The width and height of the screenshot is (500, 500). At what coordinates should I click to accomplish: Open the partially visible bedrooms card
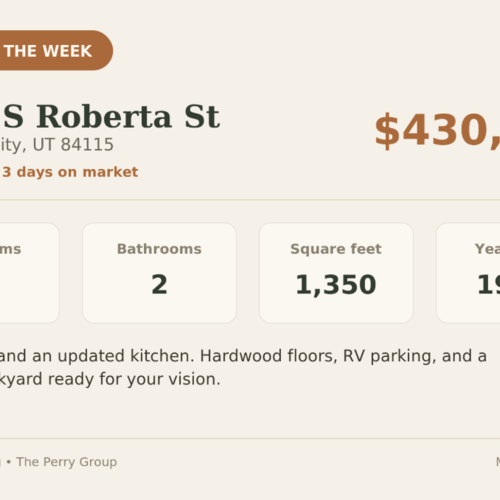[x=29, y=273]
